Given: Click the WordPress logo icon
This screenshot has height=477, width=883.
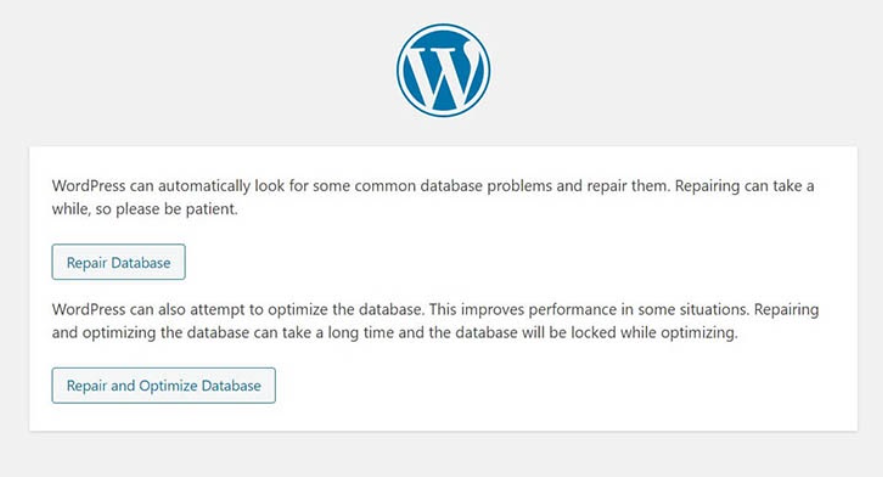Looking at the screenshot, I should 443,70.
